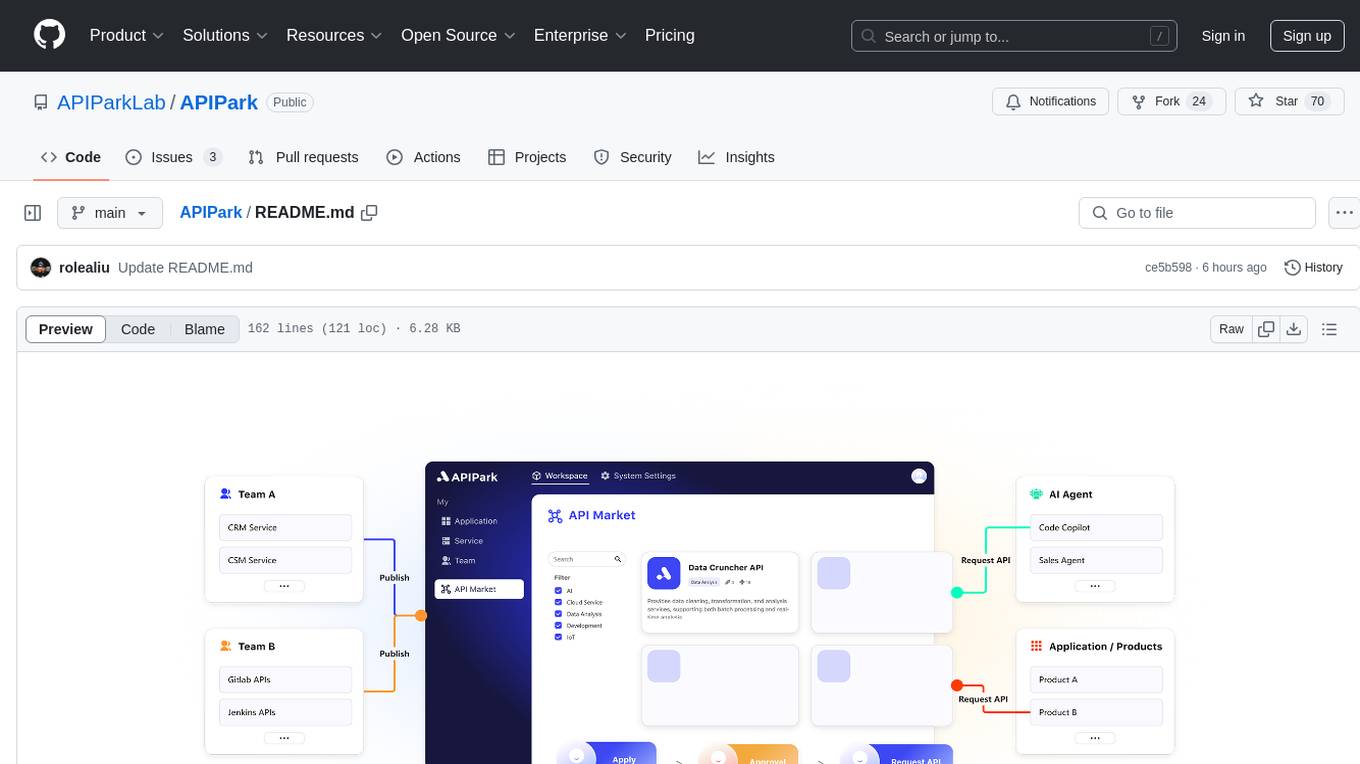
Task: Open the Security tab
Action: (632, 157)
